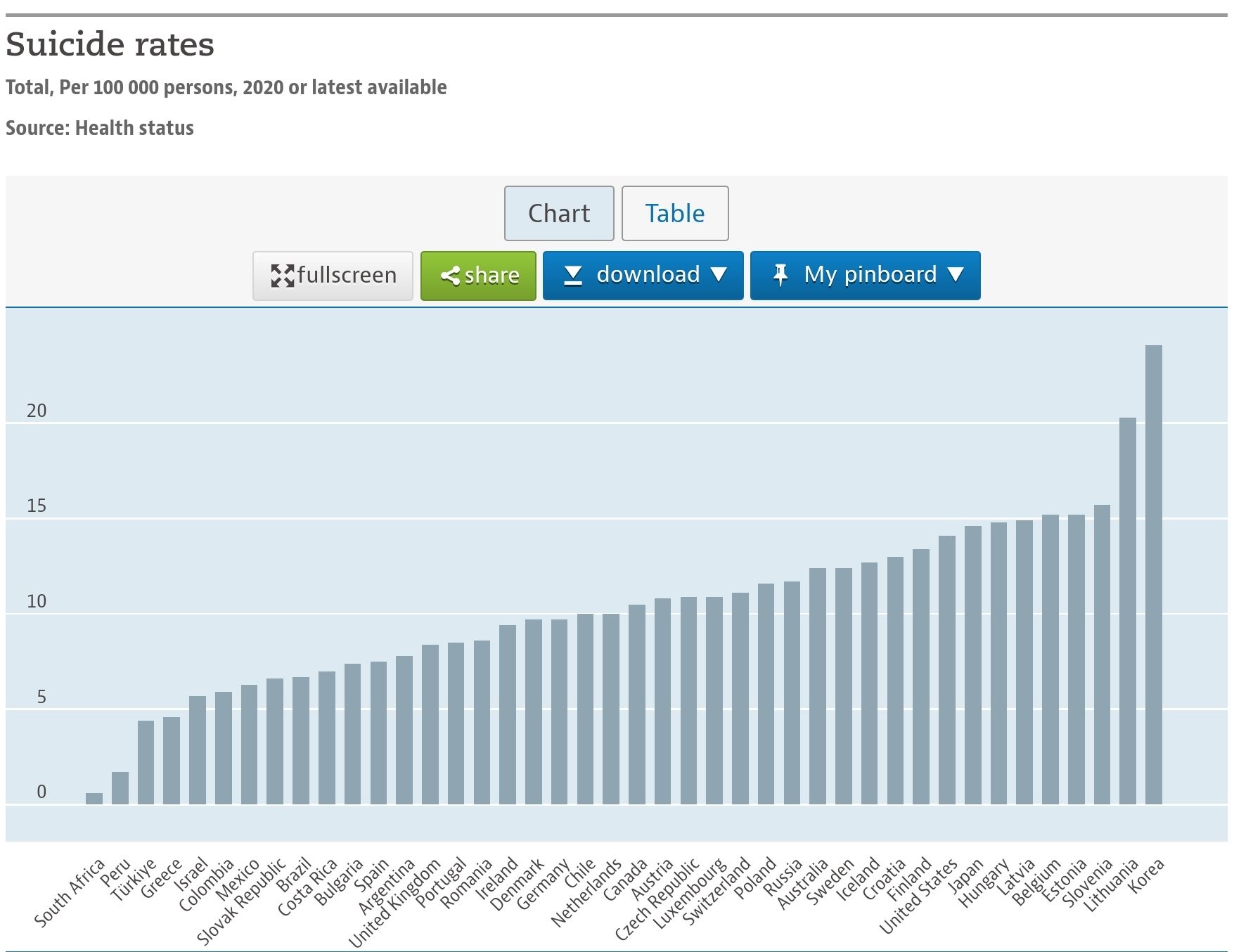Open the chart in fullscreen
This screenshot has width=1234, height=952.
coord(333,276)
